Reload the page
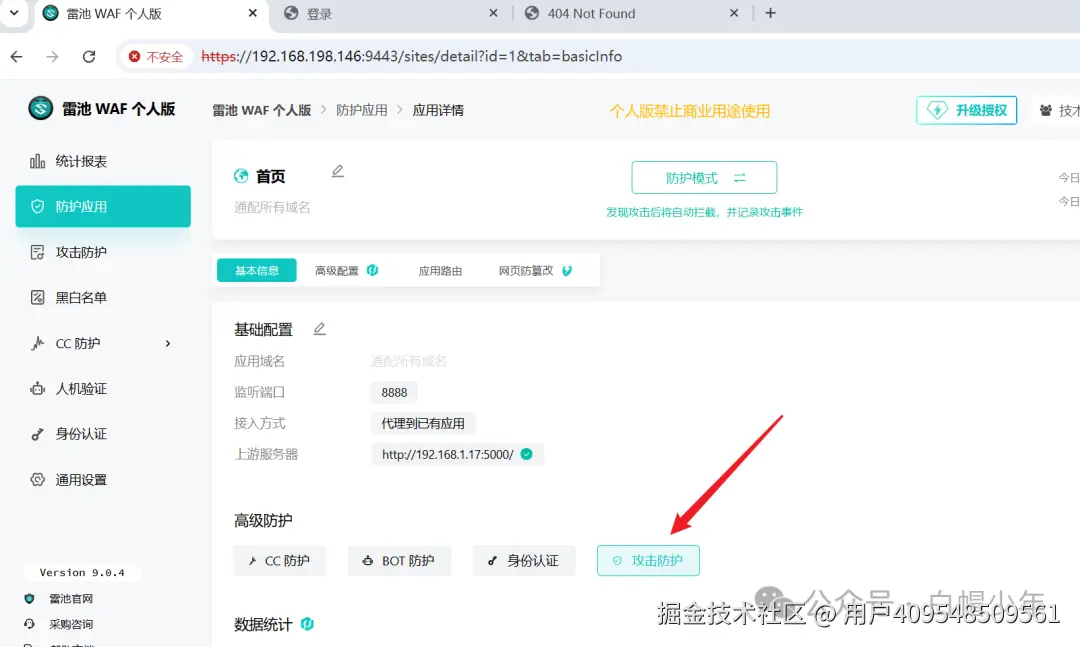 (89, 57)
